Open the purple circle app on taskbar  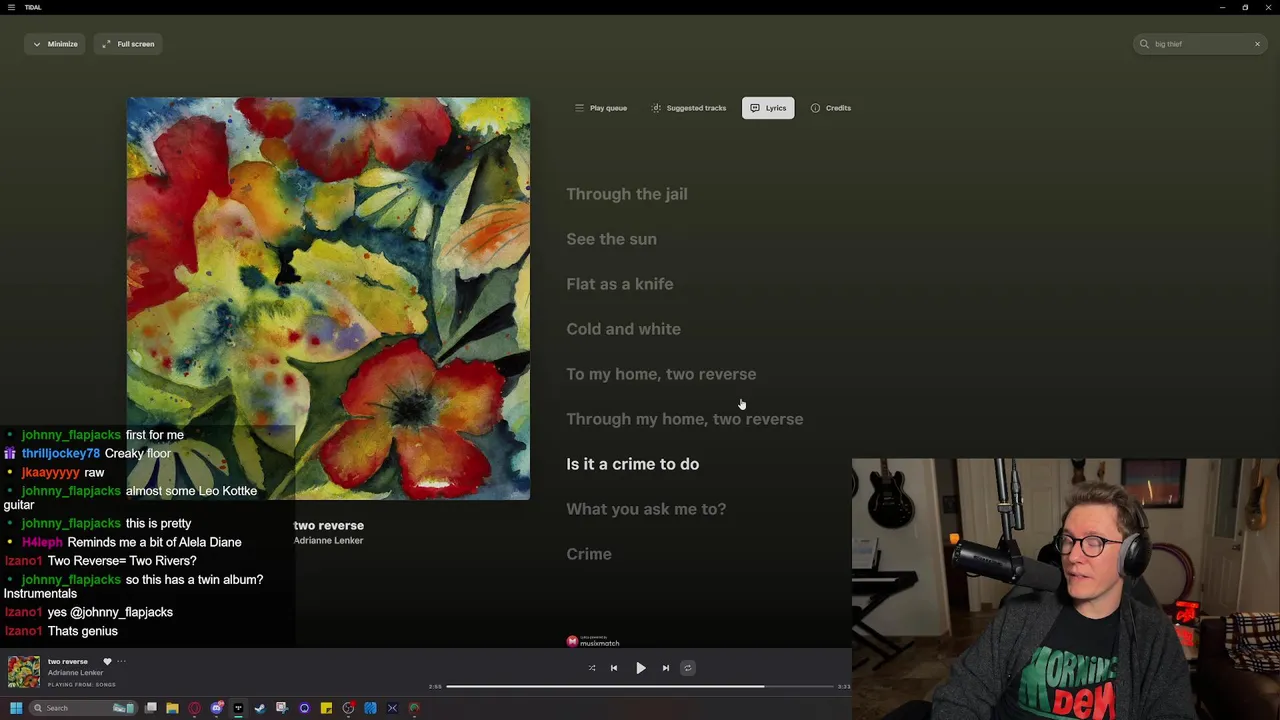point(304,708)
